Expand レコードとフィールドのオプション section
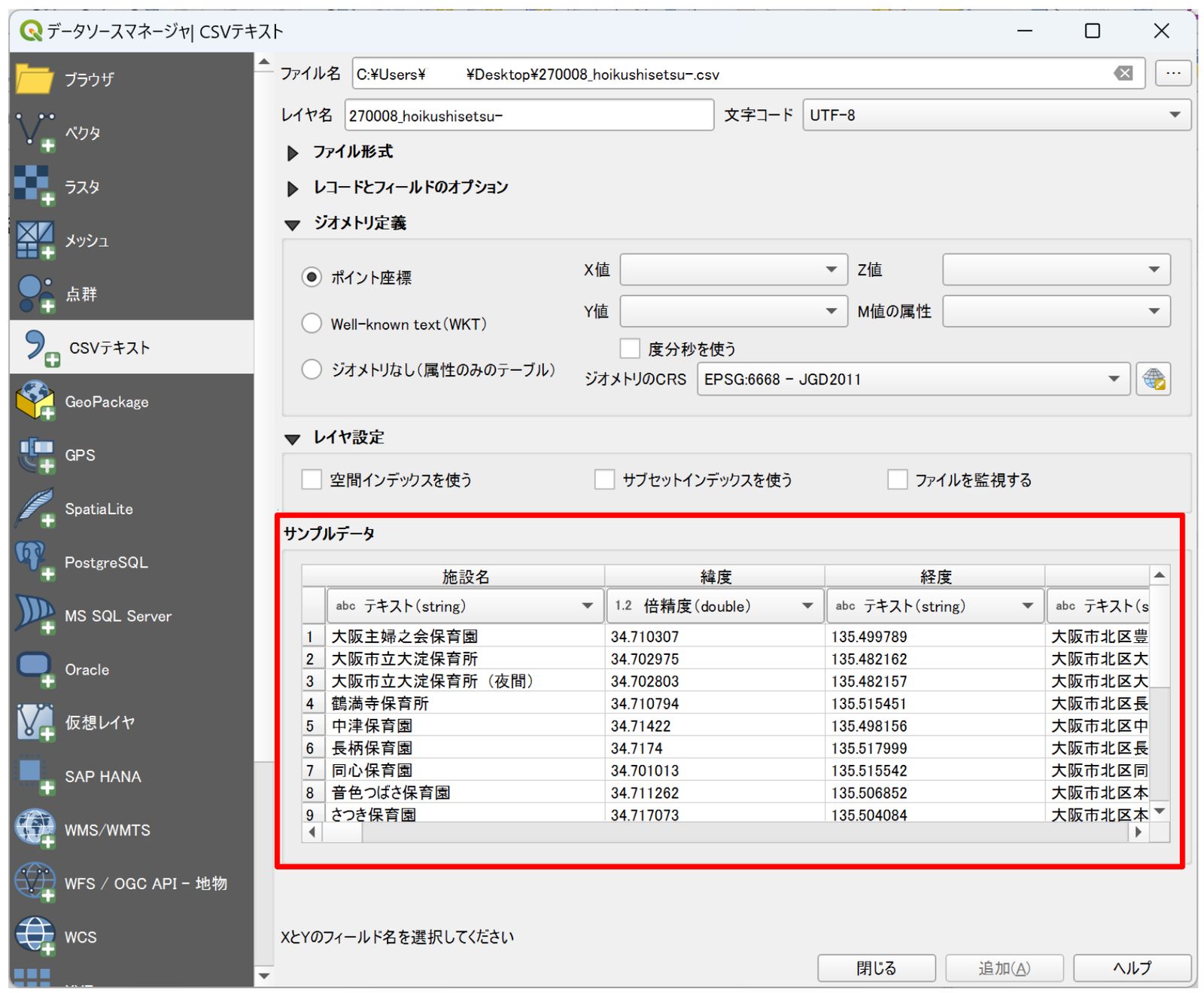 coord(293,188)
